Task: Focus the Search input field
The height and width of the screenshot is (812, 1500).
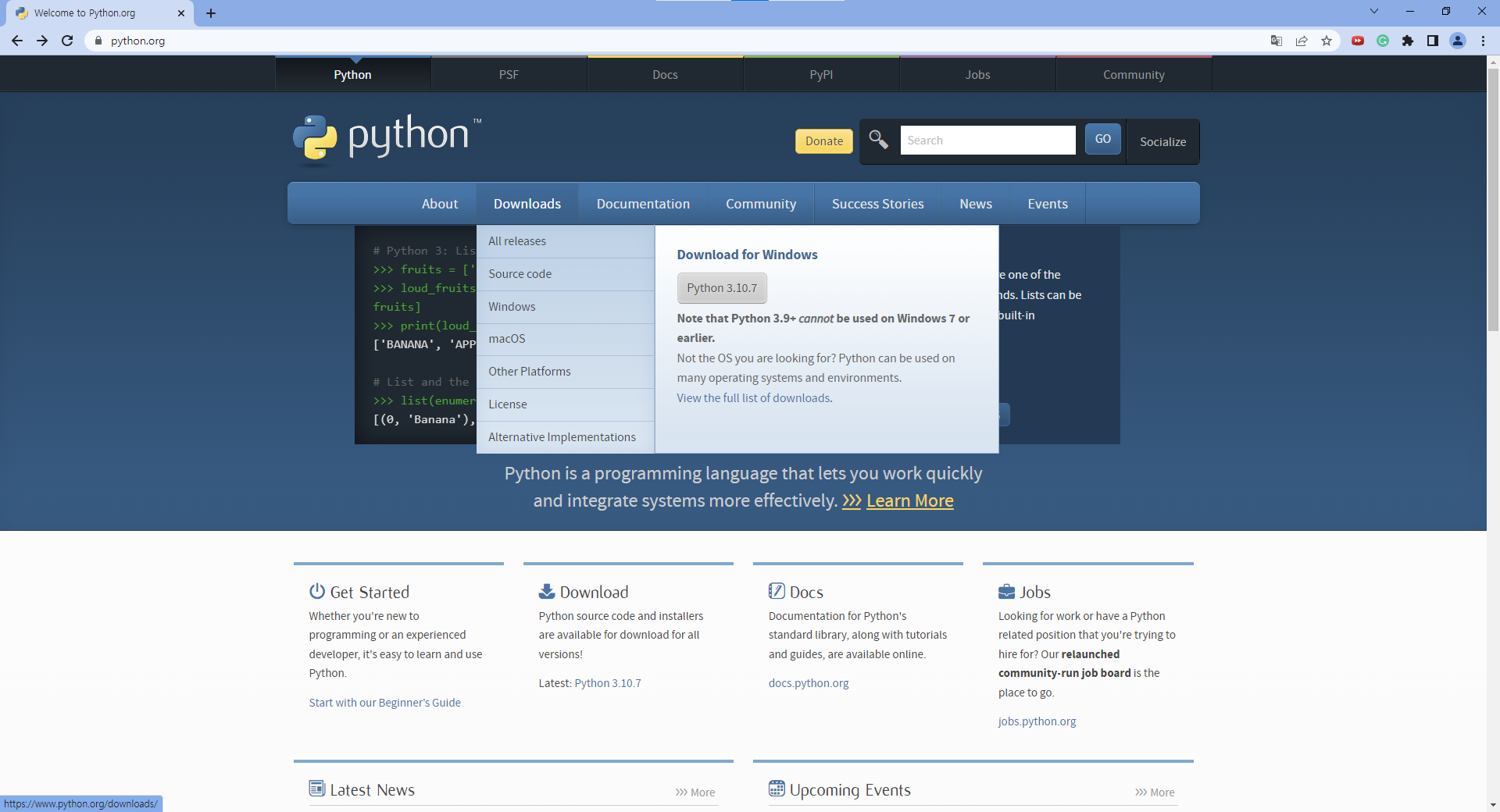Action: click(x=987, y=141)
